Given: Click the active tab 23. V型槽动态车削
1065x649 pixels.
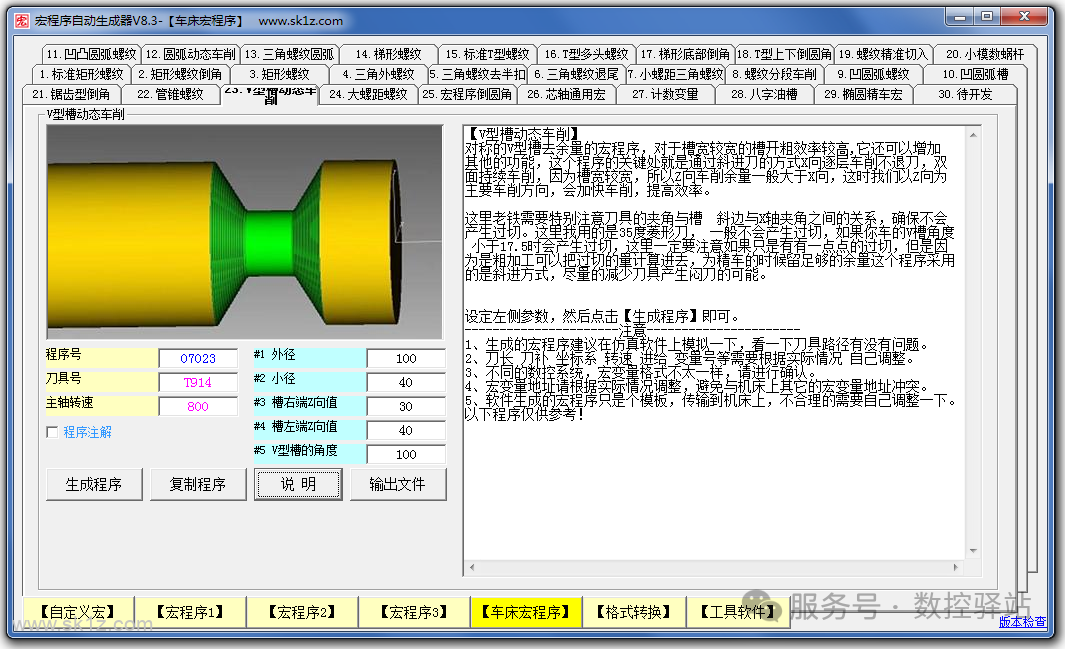Looking at the screenshot, I should click(x=270, y=94).
